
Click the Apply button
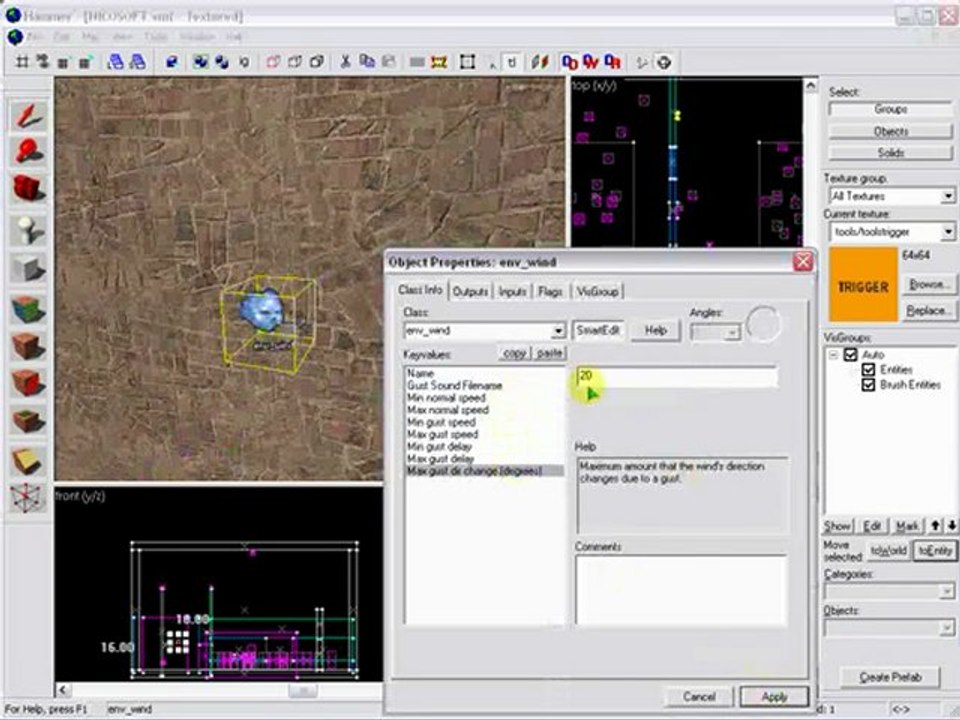coord(774,696)
